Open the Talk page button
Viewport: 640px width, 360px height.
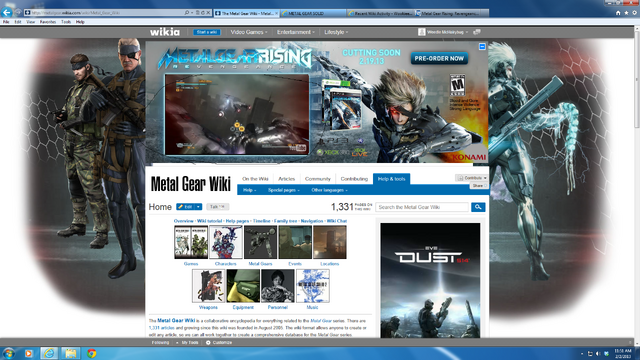[x=218, y=207]
